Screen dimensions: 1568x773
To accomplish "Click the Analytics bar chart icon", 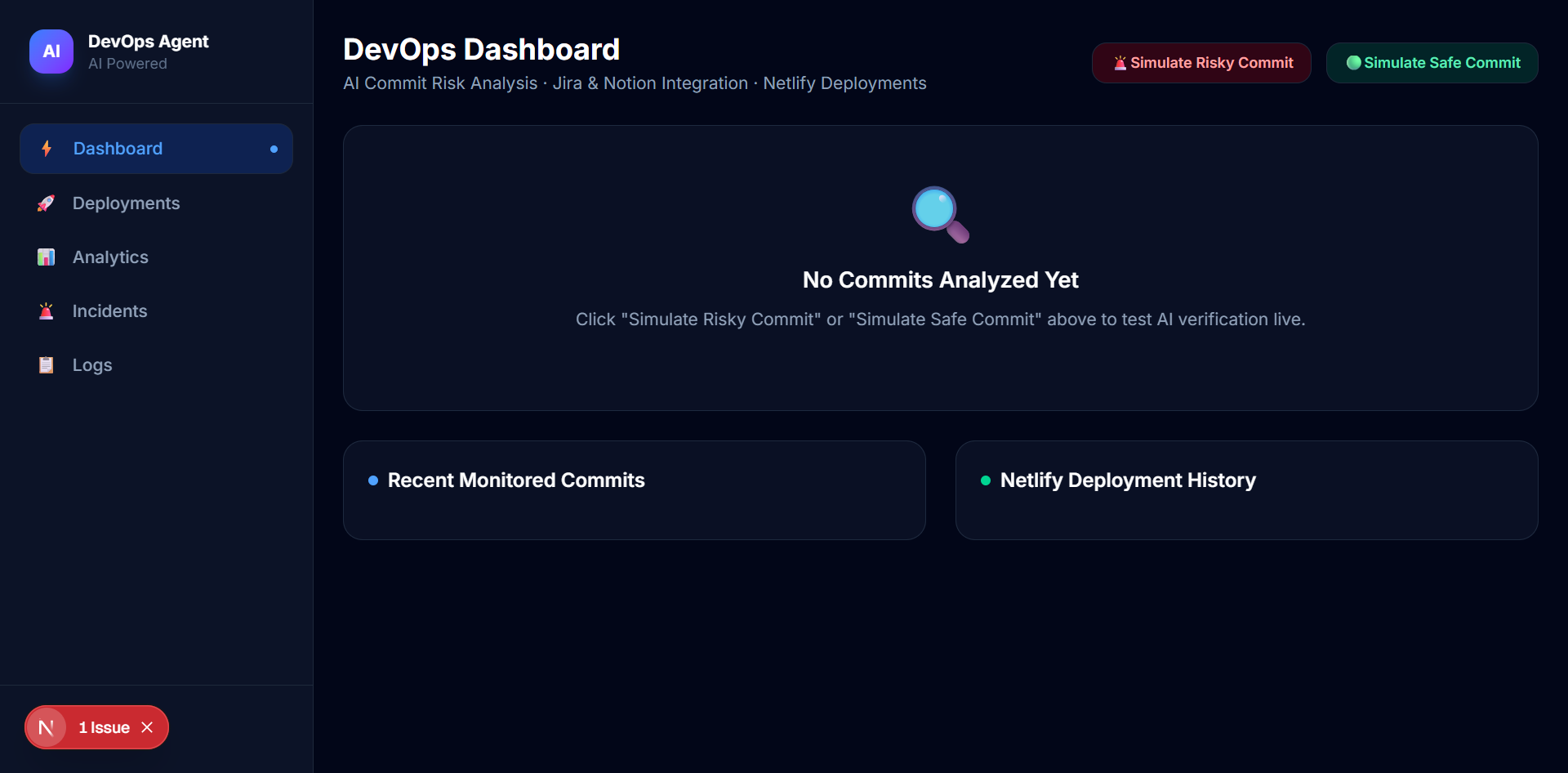I will pyautogui.click(x=47, y=257).
